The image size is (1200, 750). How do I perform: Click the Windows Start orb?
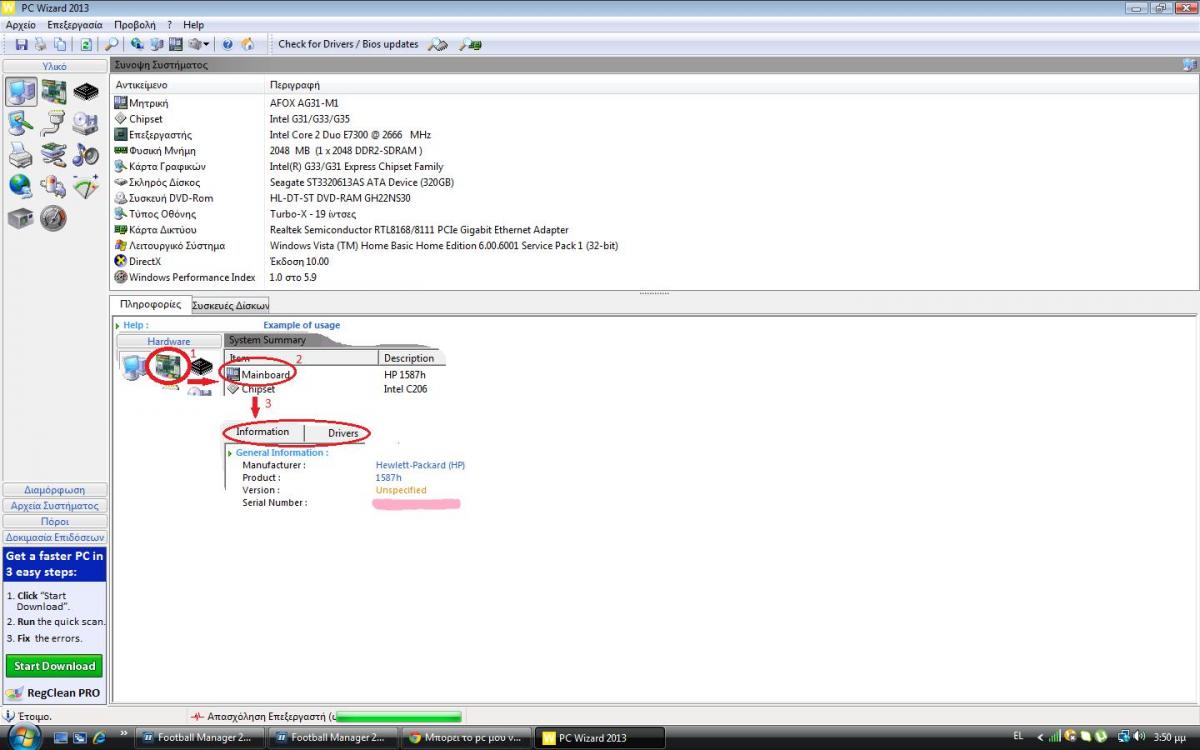click(22, 737)
